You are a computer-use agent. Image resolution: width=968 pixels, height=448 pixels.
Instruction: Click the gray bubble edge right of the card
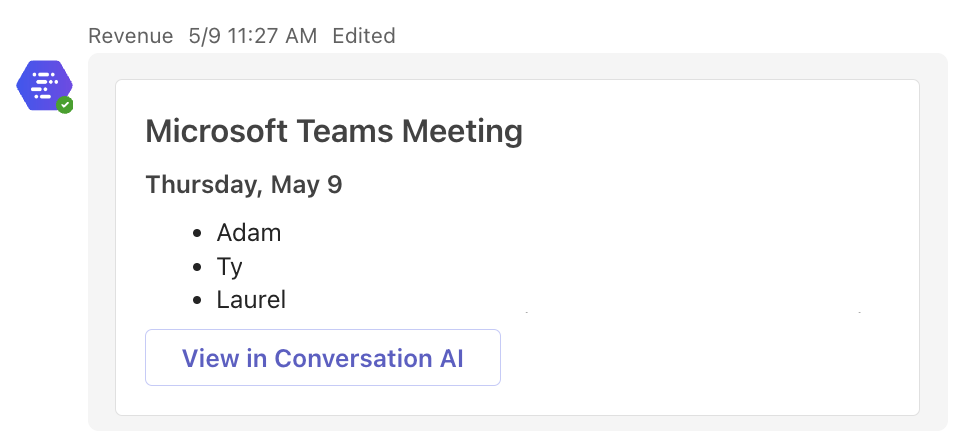point(933,240)
